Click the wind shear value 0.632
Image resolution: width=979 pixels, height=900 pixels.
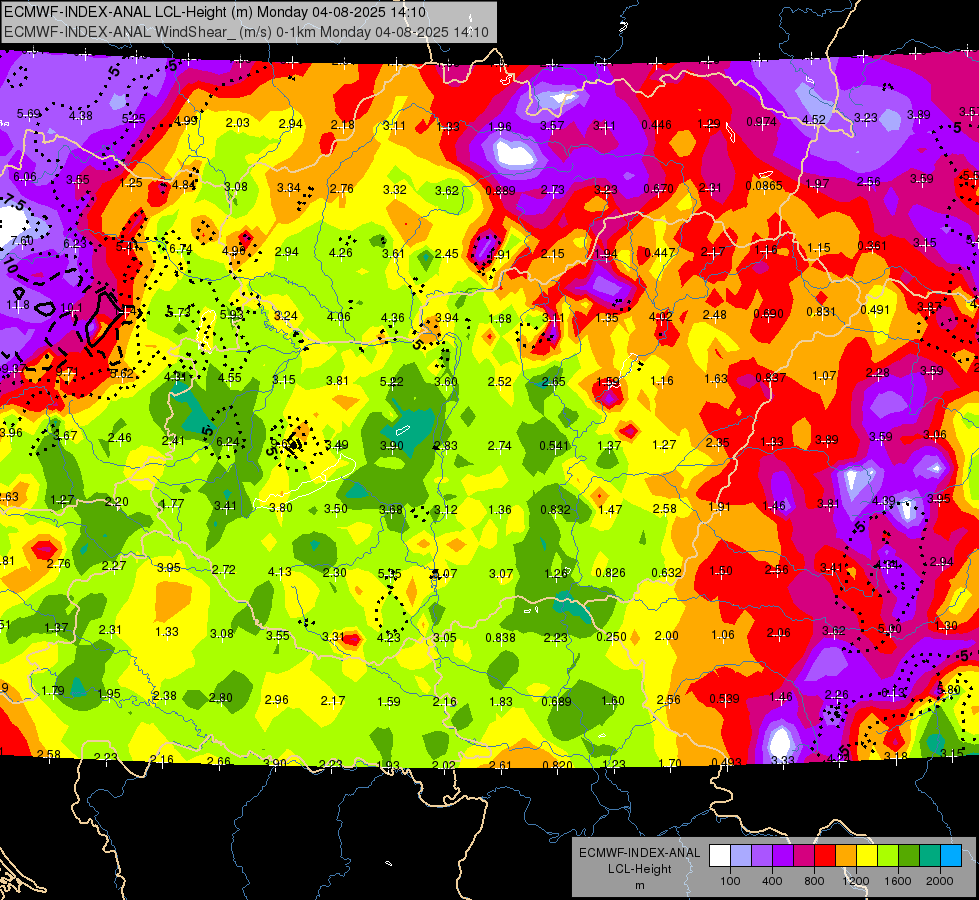coord(666,572)
